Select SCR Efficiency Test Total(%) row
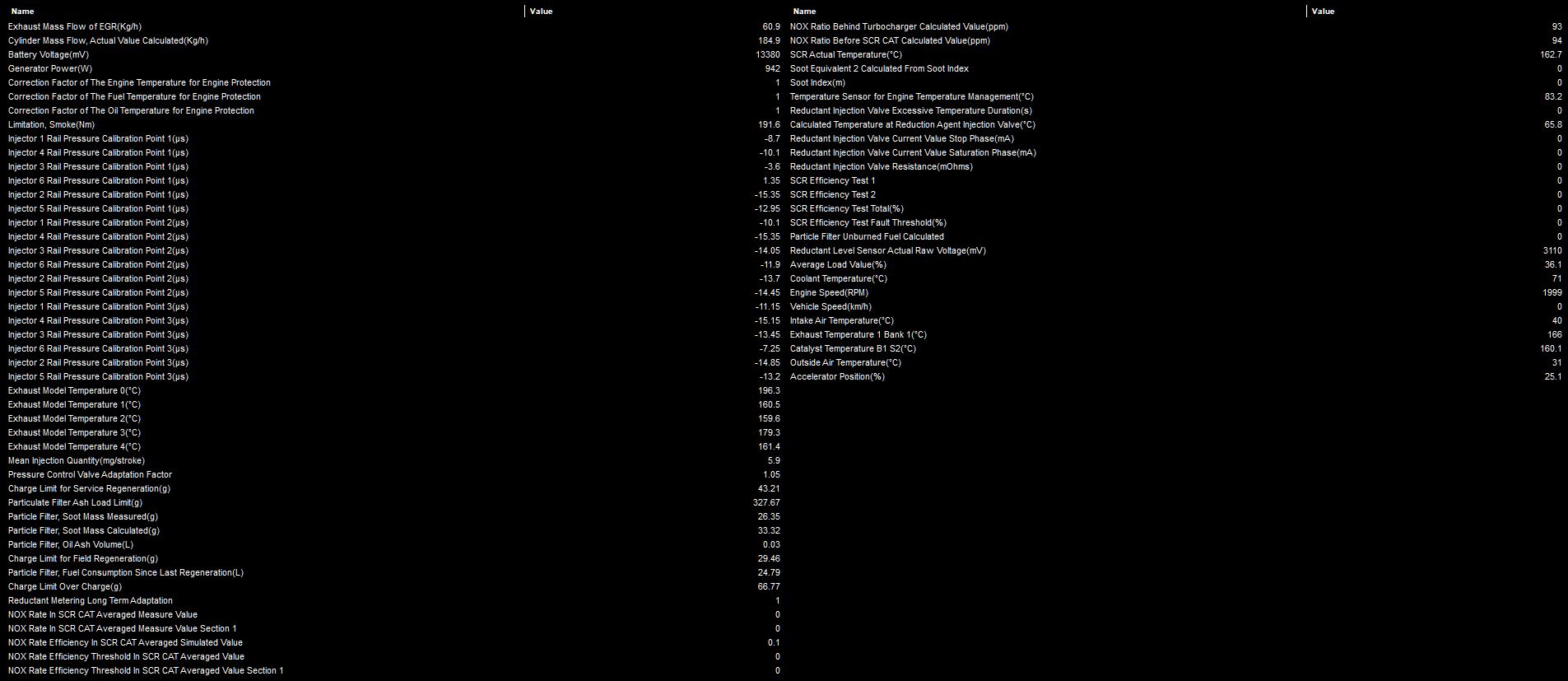Viewport: 1568px width, 681px height. coord(1175,208)
